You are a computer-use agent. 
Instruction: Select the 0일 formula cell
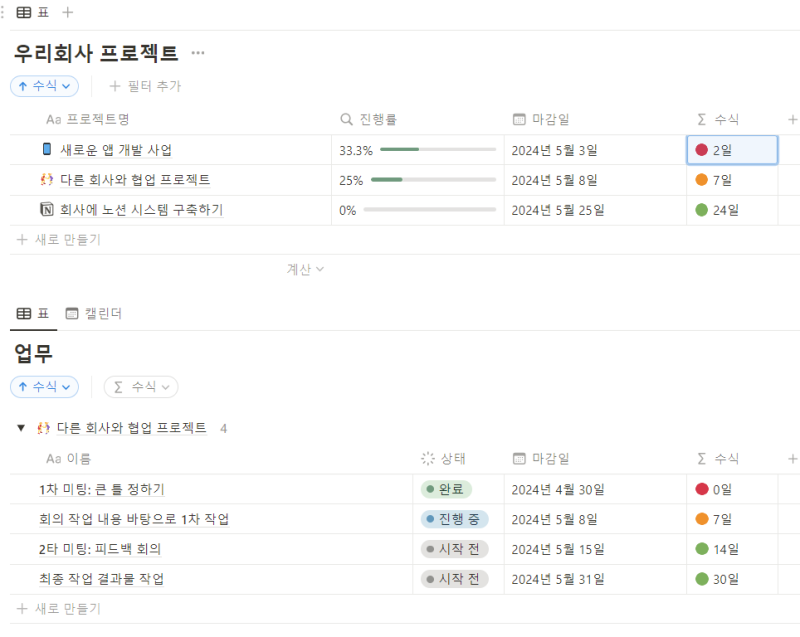732,490
